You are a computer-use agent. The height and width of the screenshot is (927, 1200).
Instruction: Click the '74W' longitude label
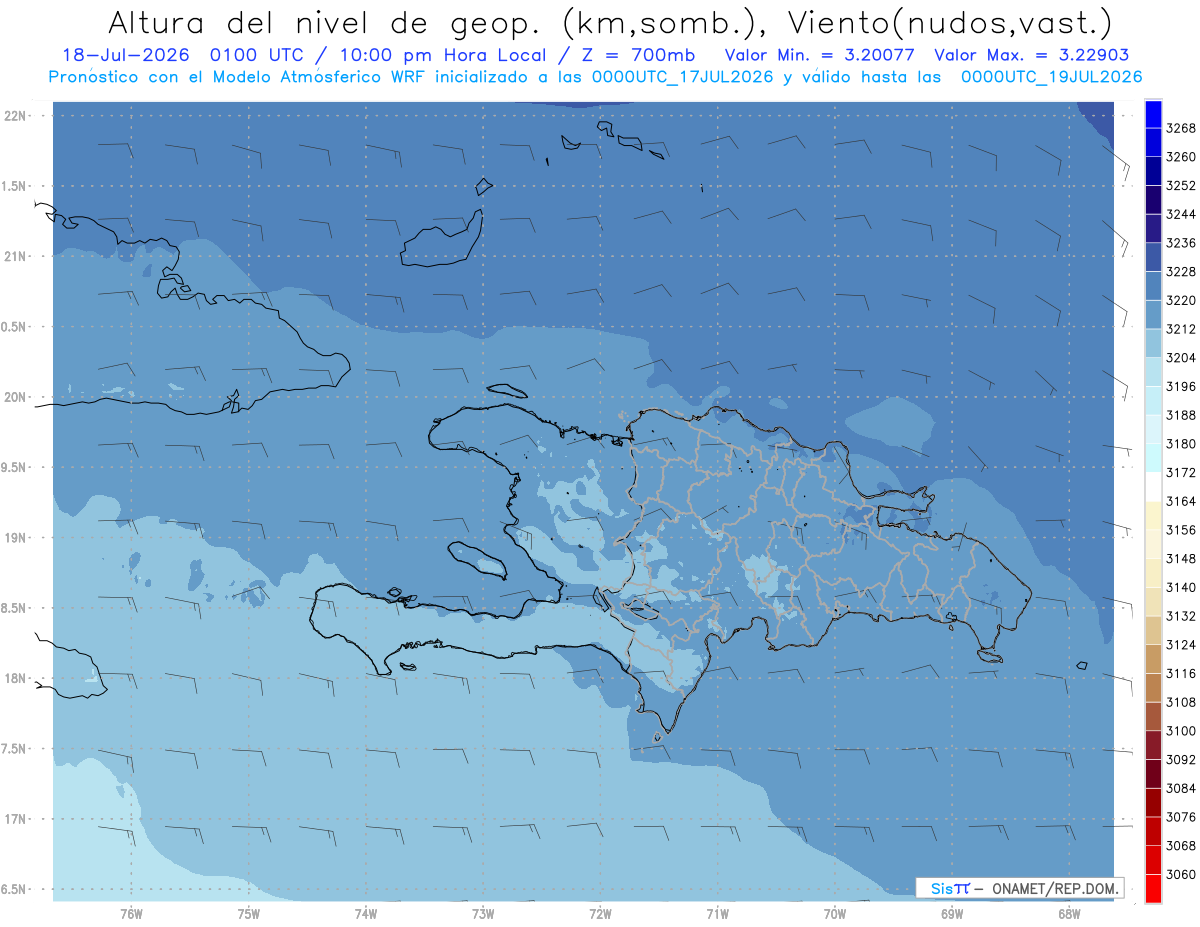[x=366, y=913]
